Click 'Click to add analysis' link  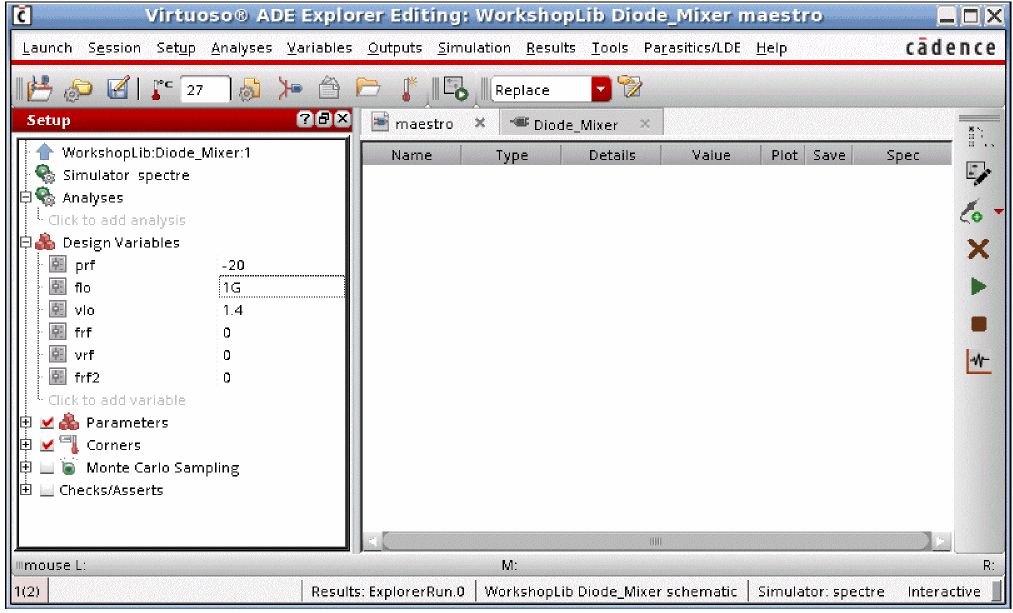(x=117, y=220)
